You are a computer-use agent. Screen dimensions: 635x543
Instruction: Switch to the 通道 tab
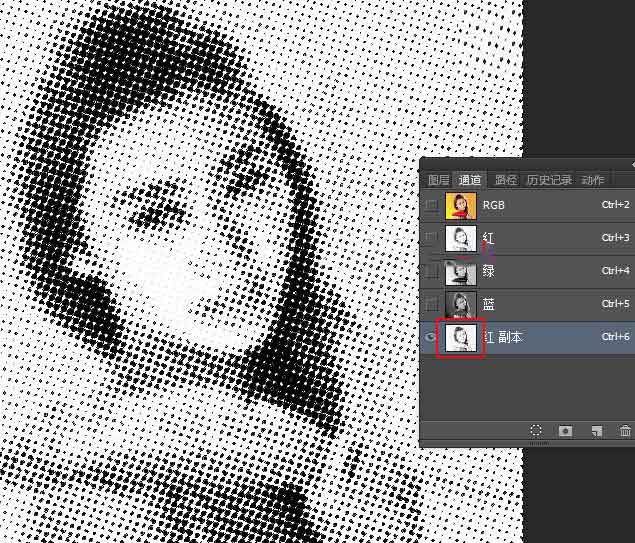pos(470,180)
